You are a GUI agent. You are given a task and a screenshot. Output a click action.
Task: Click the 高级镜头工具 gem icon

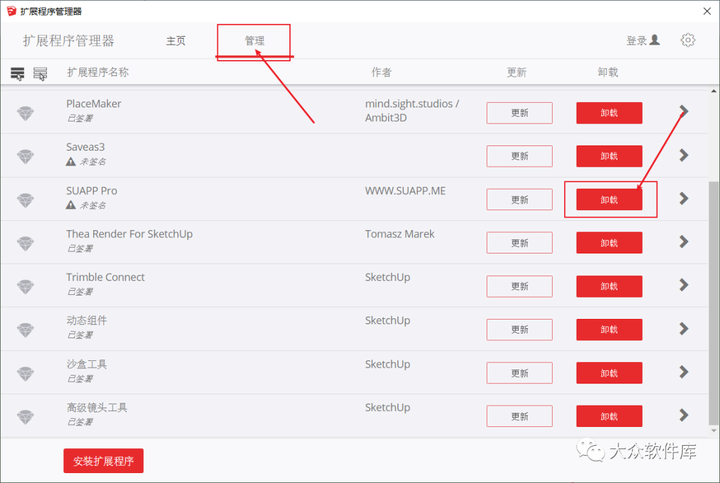pyautogui.click(x=25, y=416)
